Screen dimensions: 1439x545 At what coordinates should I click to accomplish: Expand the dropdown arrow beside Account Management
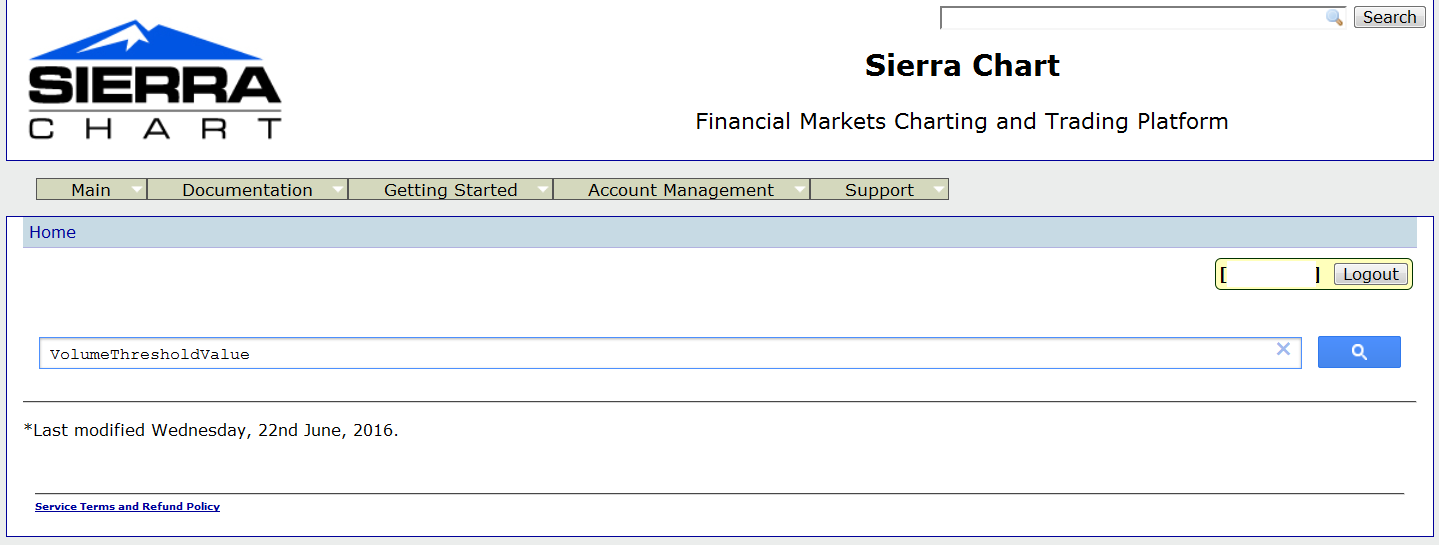pos(799,189)
